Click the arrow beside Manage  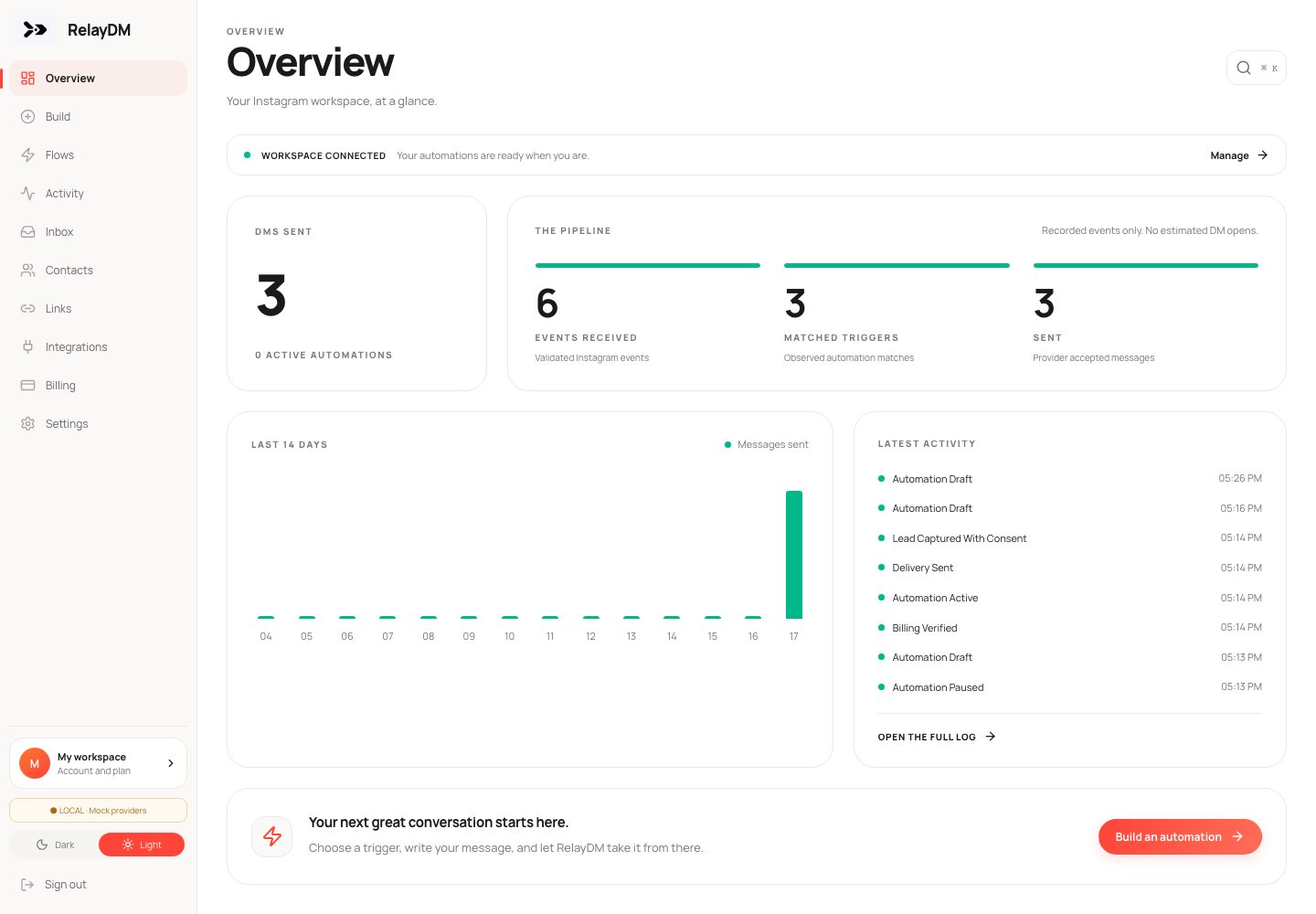(x=1263, y=155)
